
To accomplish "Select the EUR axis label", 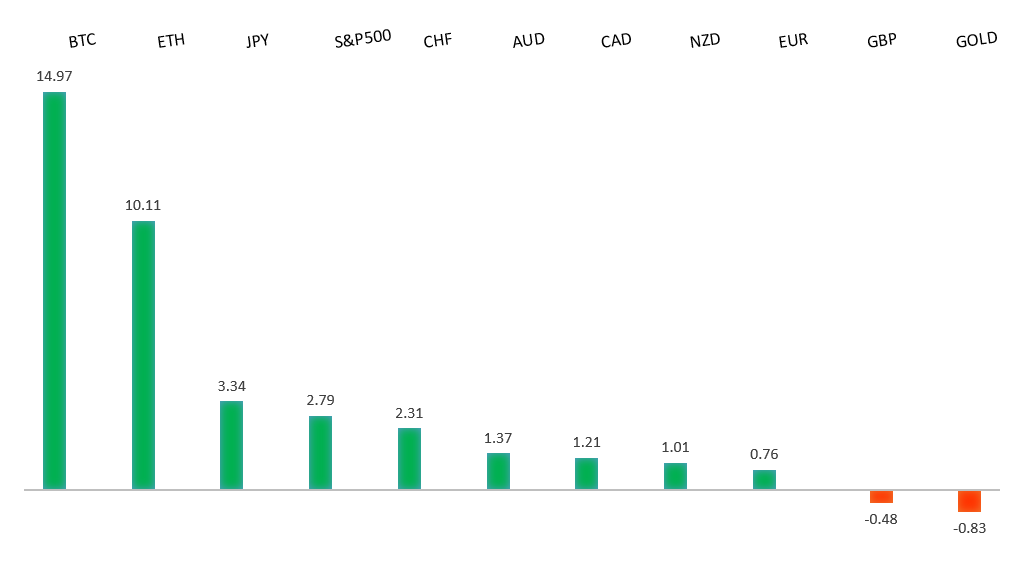I will tap(793, 41).
